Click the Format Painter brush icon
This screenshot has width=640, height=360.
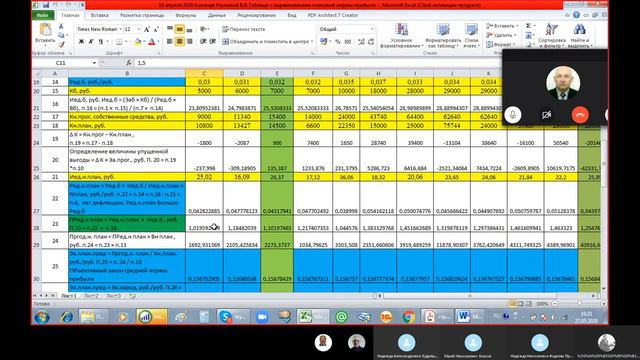coord(61,44)
